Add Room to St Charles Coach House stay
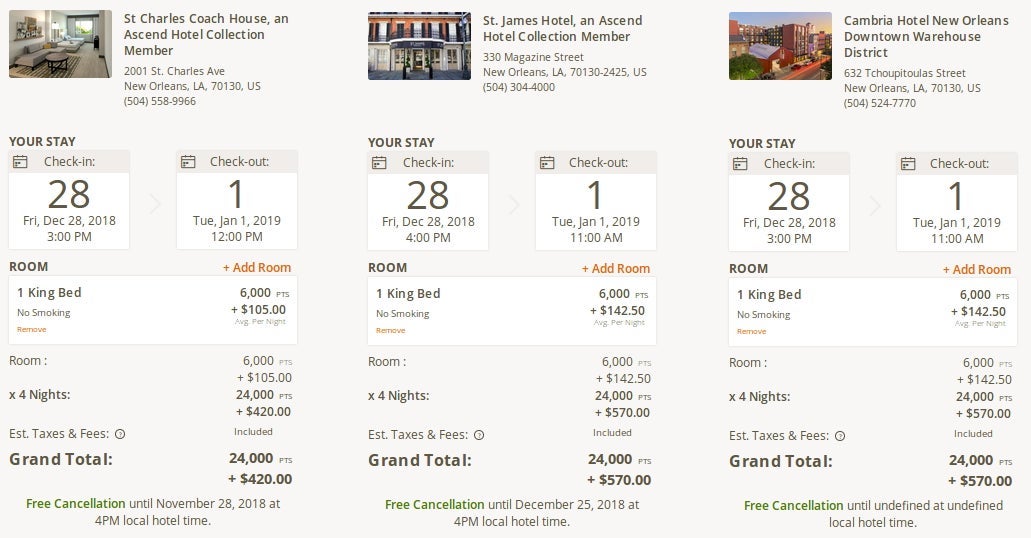 coord(257,268)
